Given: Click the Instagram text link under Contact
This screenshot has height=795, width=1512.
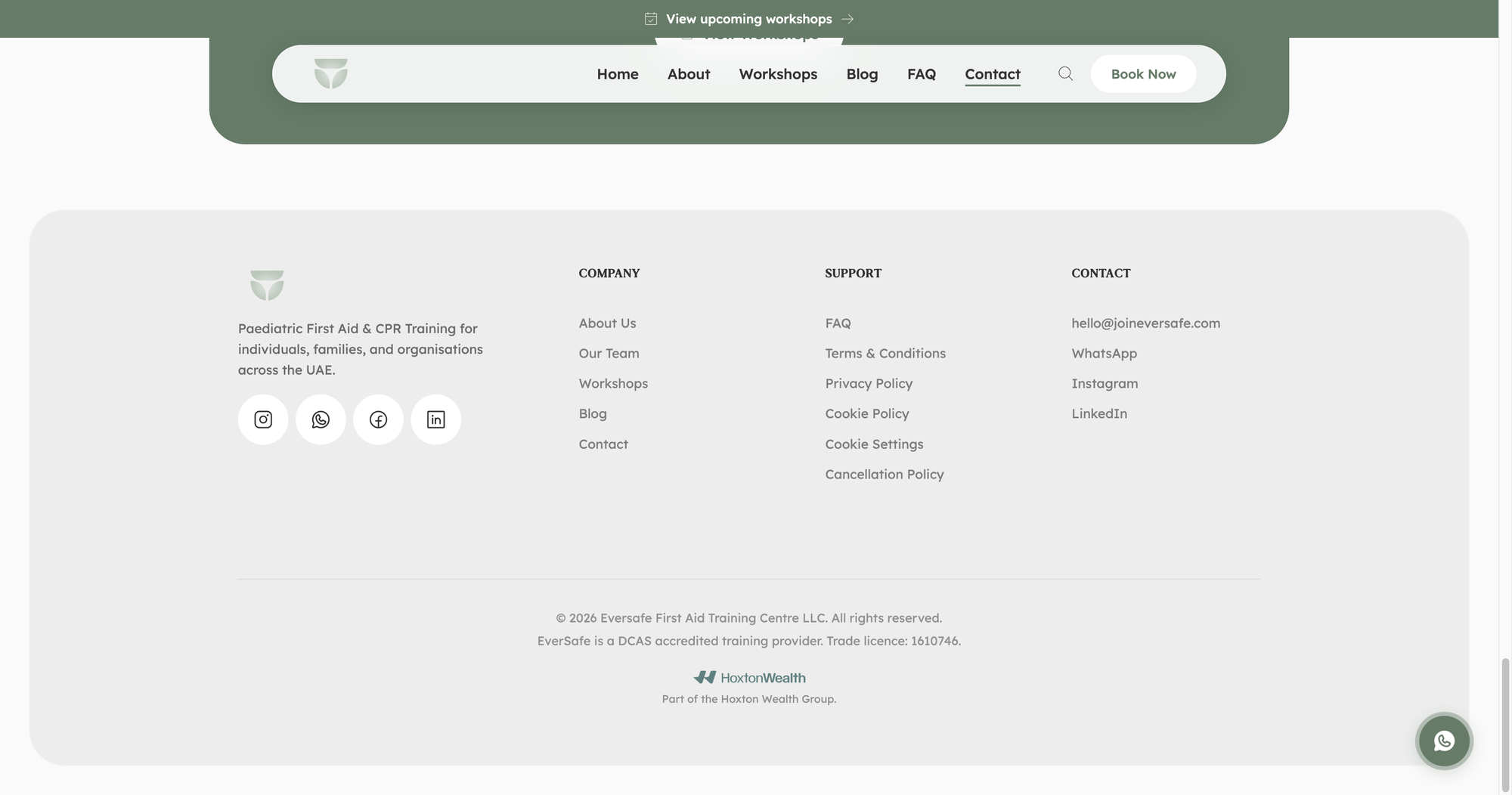Looking at the screenshot, I should coord(1105,384).
